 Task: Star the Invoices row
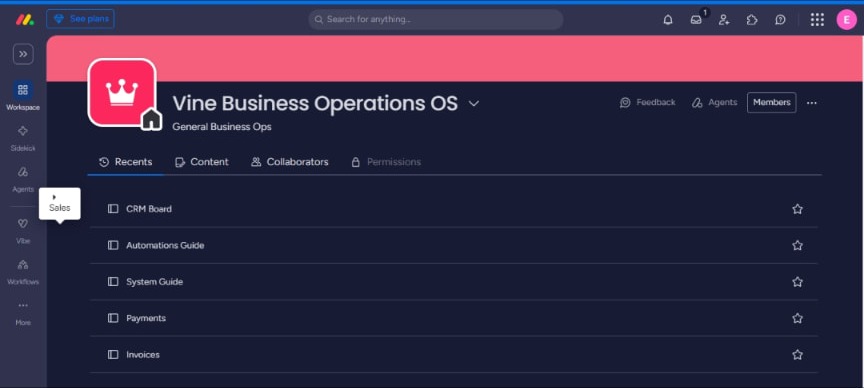pos(797,354)
